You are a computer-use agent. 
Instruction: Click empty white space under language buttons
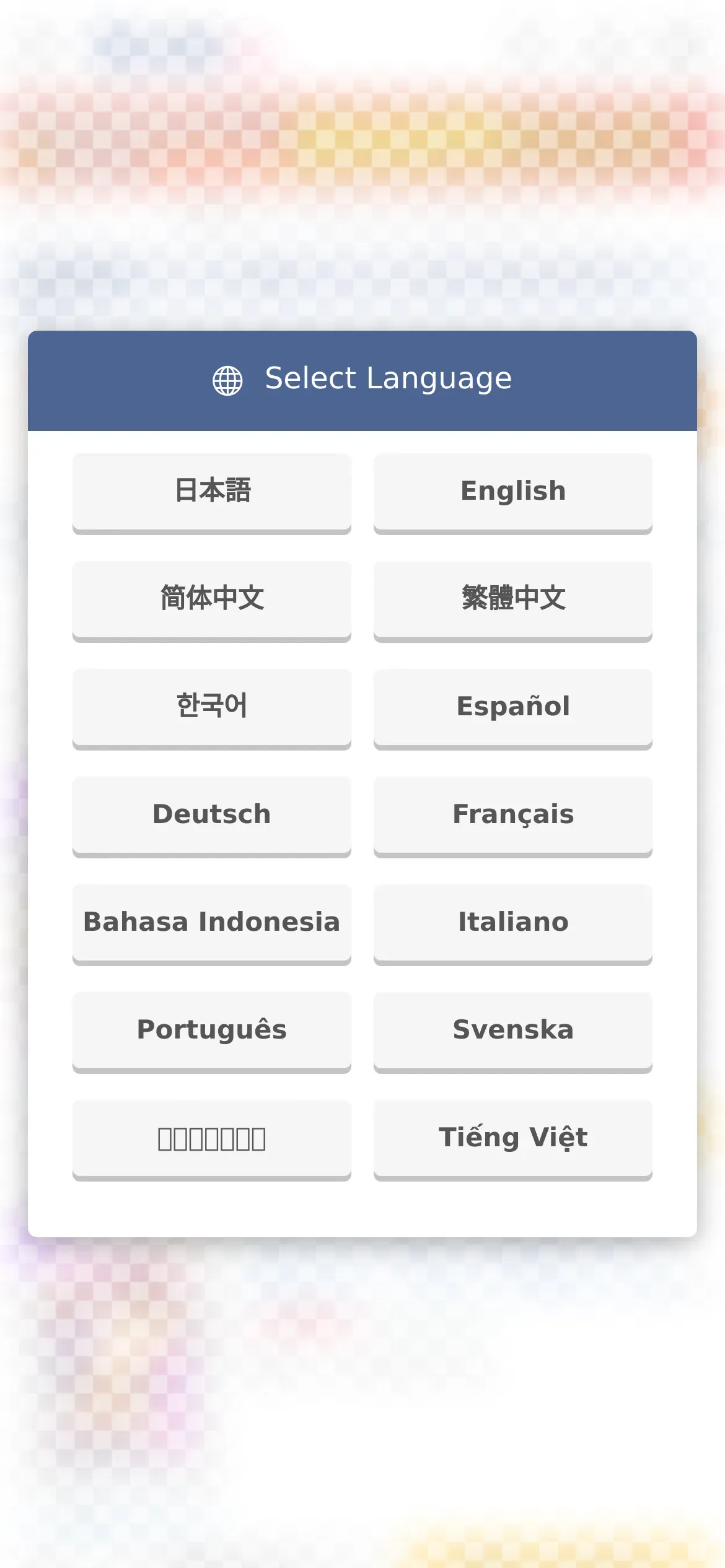(362, 1211)
